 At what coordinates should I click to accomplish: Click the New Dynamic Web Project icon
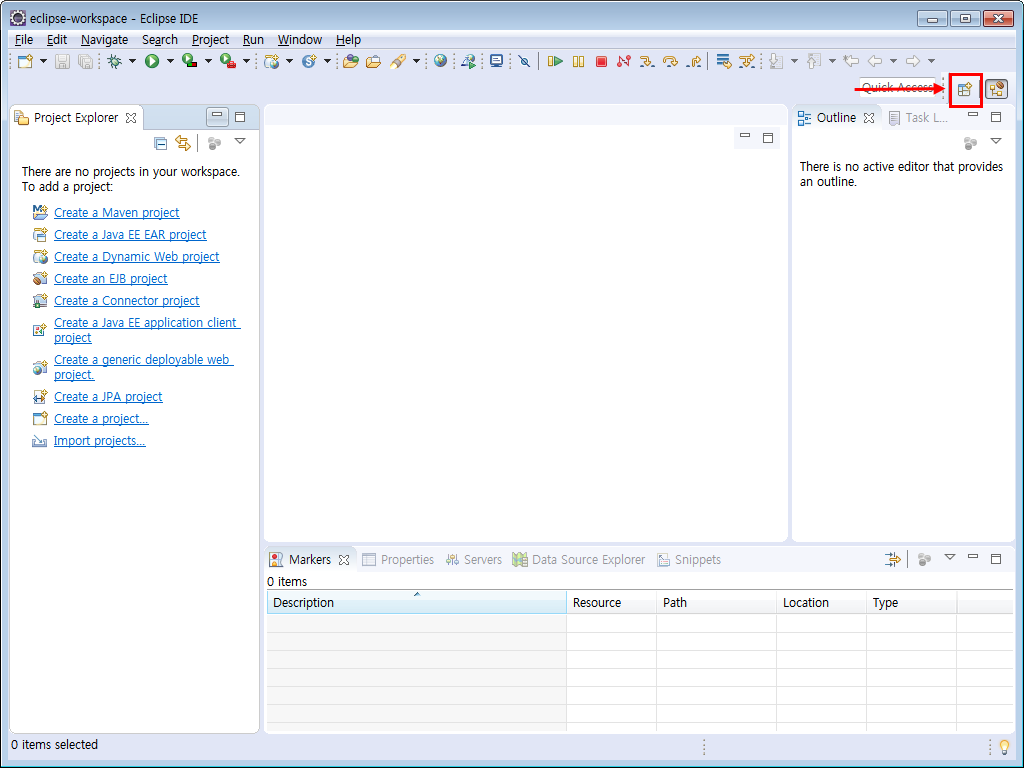tap(272, 61)
